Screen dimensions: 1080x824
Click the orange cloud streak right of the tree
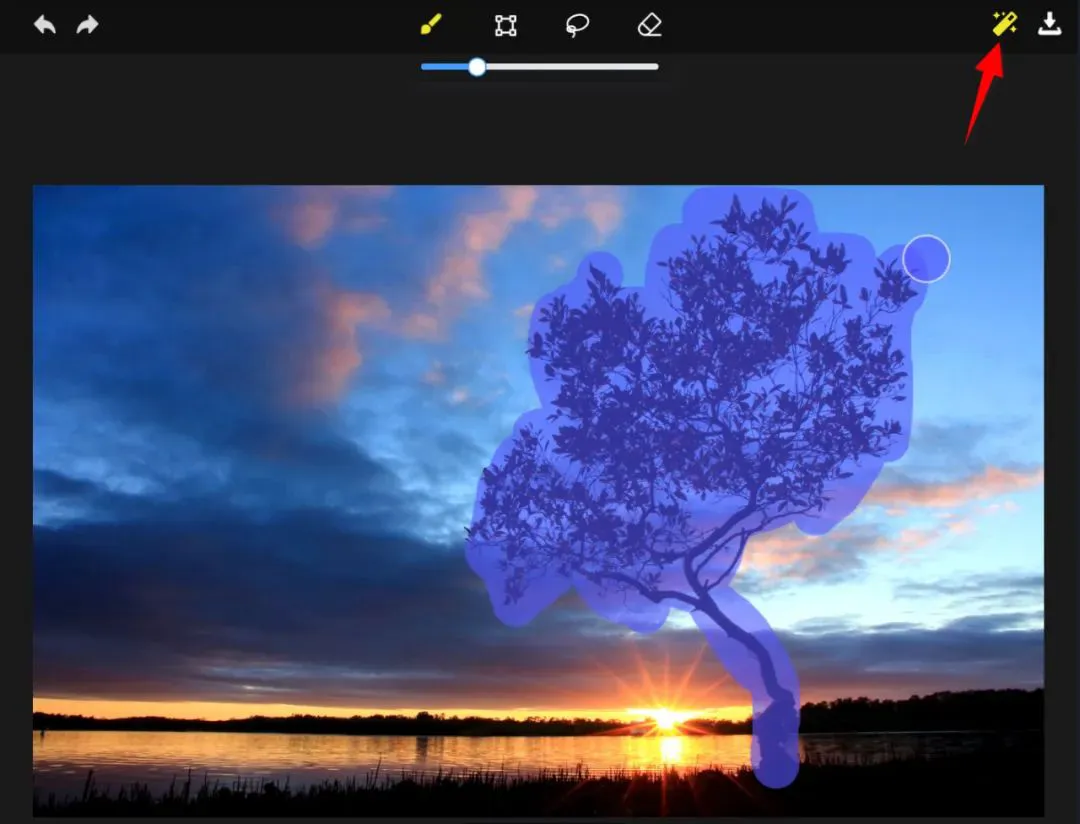pos(960,487)
